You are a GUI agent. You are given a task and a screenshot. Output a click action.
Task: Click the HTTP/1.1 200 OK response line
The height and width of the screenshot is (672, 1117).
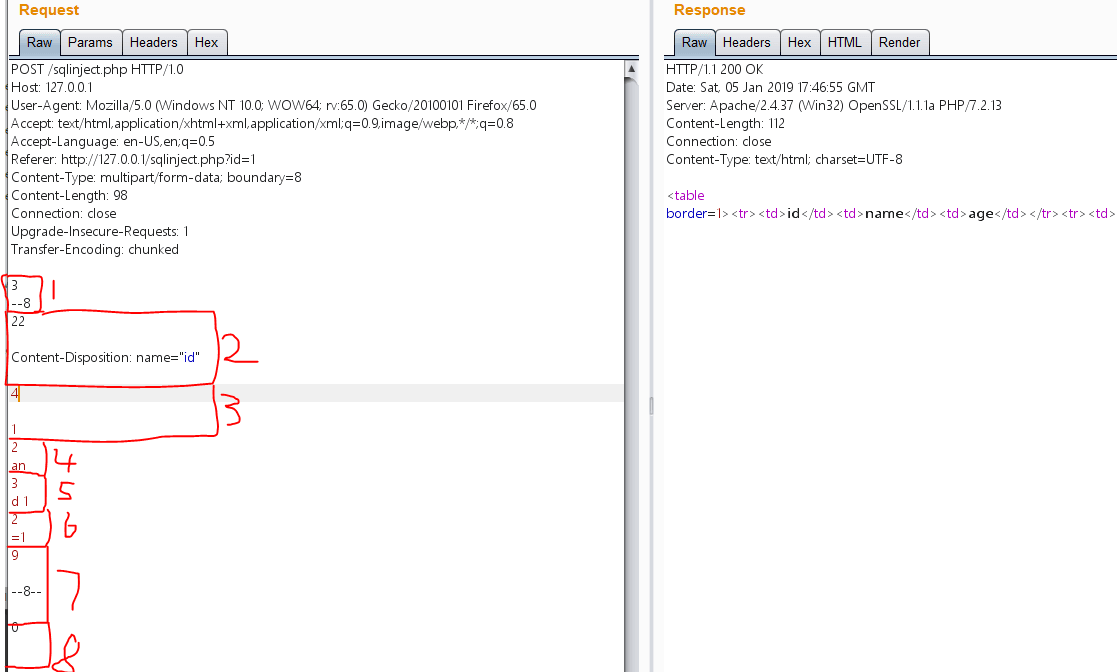[x=714, y=70]
